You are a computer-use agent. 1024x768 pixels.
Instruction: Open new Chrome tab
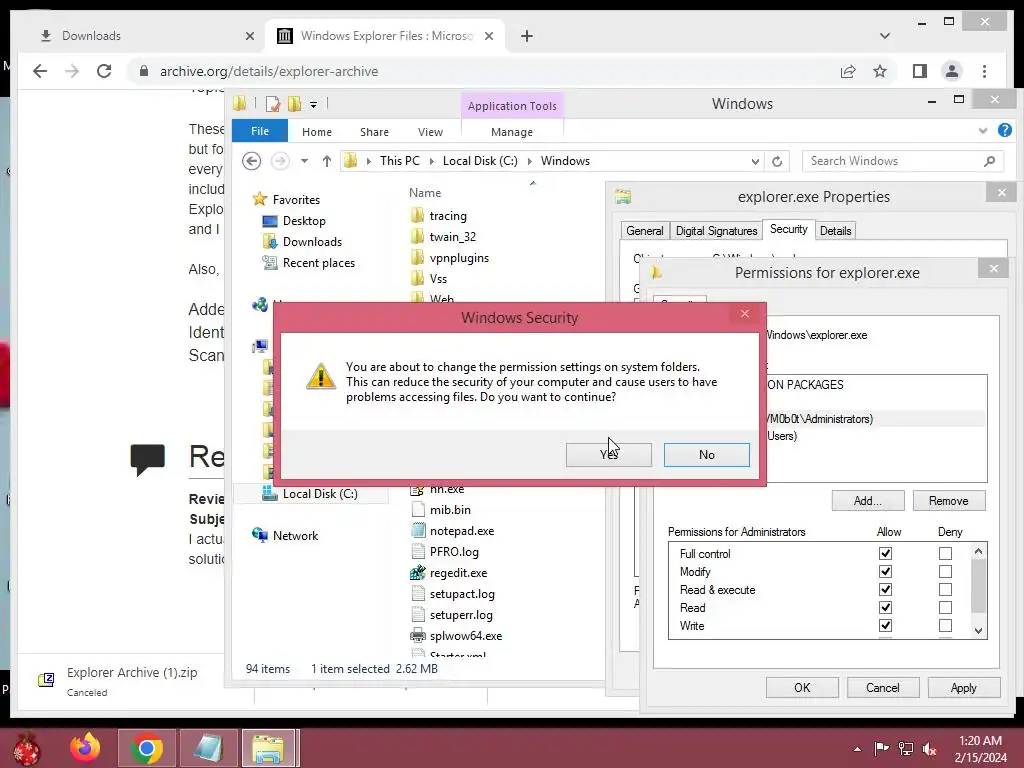point(526,36)
